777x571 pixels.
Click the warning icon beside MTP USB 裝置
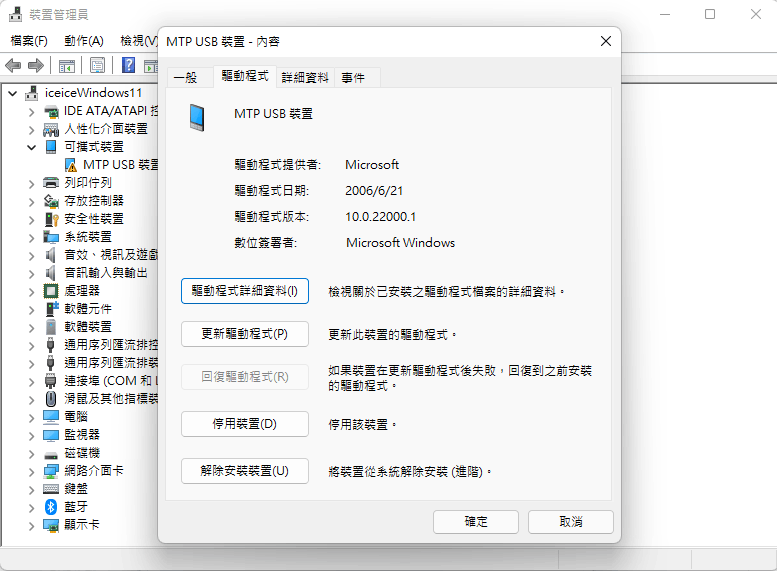click(71, 165)
